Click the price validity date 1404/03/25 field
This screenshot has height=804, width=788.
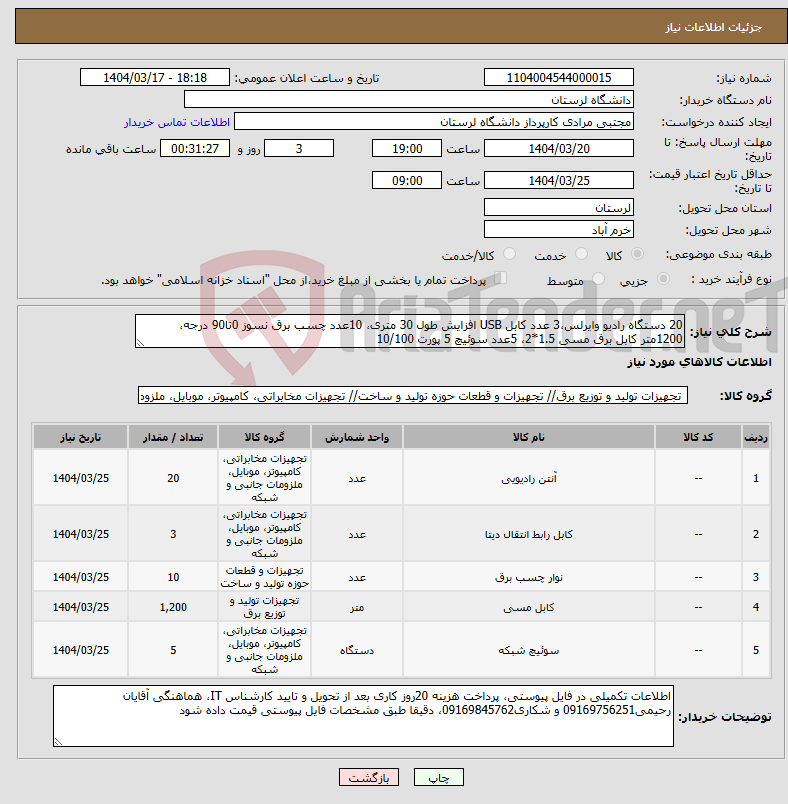[559, 180]
